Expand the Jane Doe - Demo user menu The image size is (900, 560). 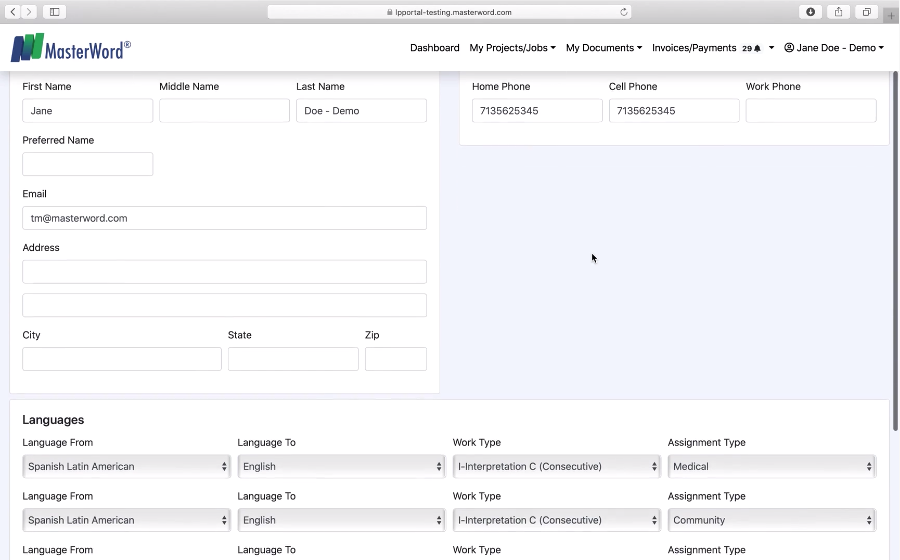pos(834,48)
